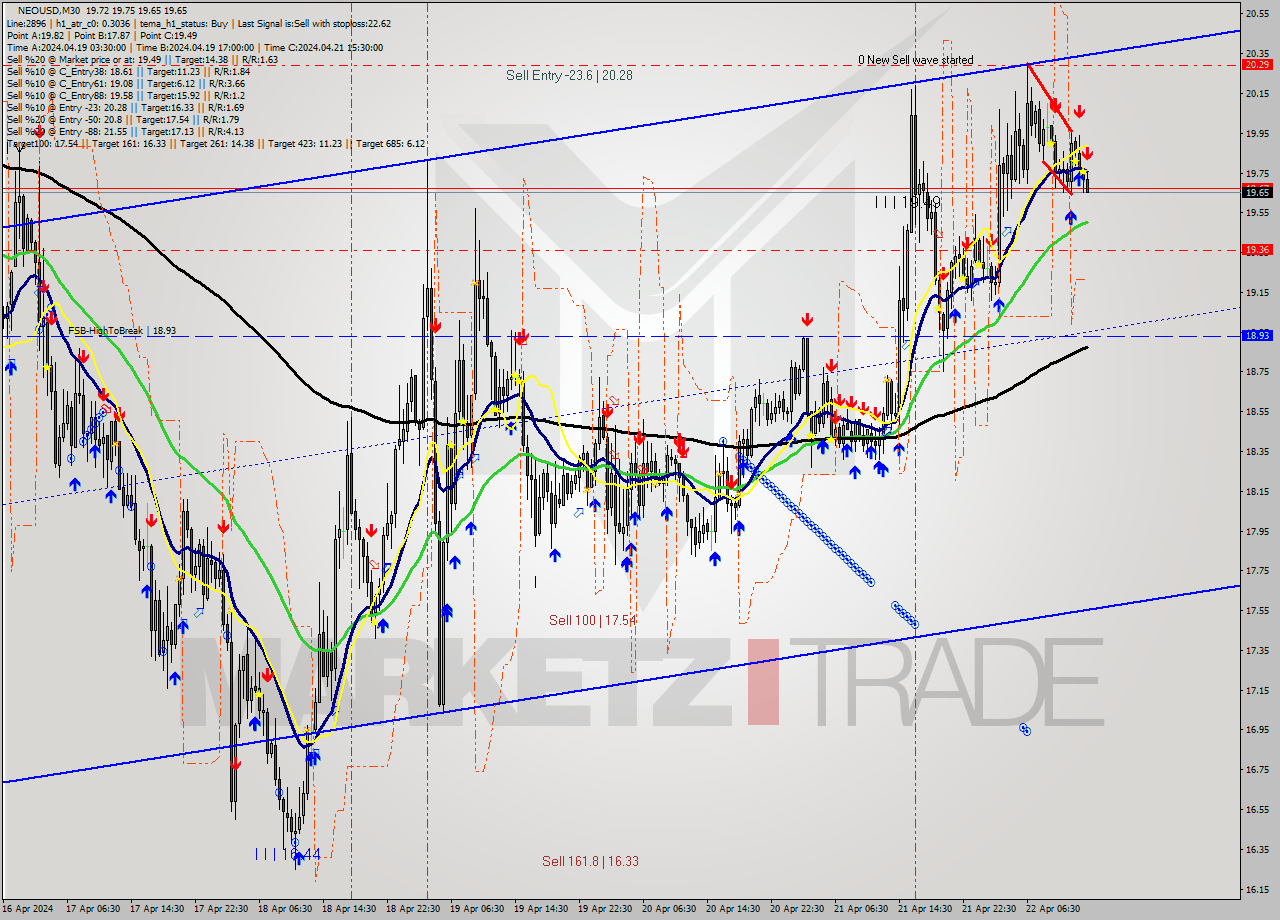Click the '21 Apr 14:30' time axis label
Screen dimensions: 1280x920
pos(925,909)
